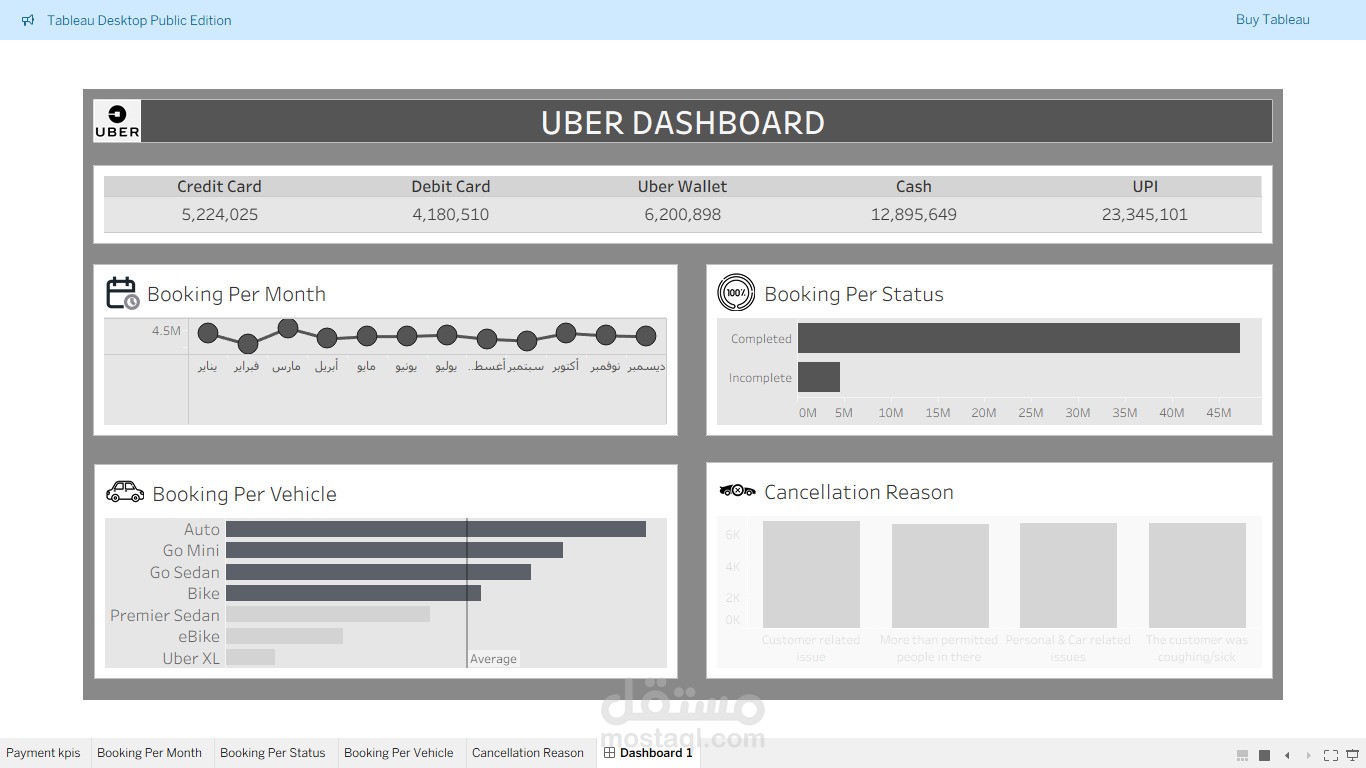1366x768 pixels.
Task: Select the 100% badge icon near Booking Per Status
Action: 737,292
